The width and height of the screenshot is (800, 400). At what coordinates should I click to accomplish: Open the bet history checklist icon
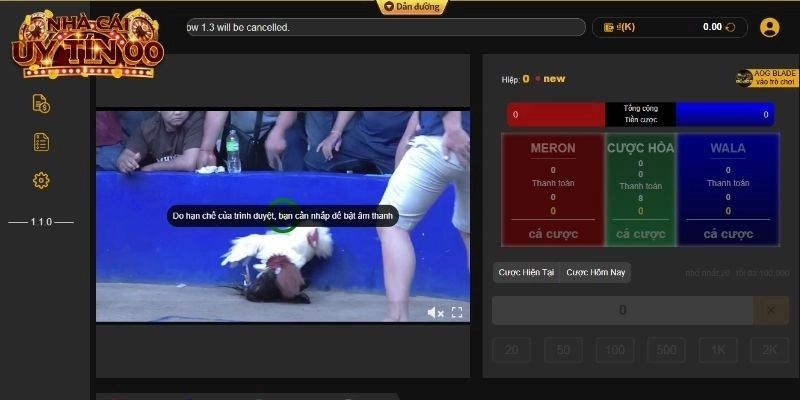click(41, 142)
